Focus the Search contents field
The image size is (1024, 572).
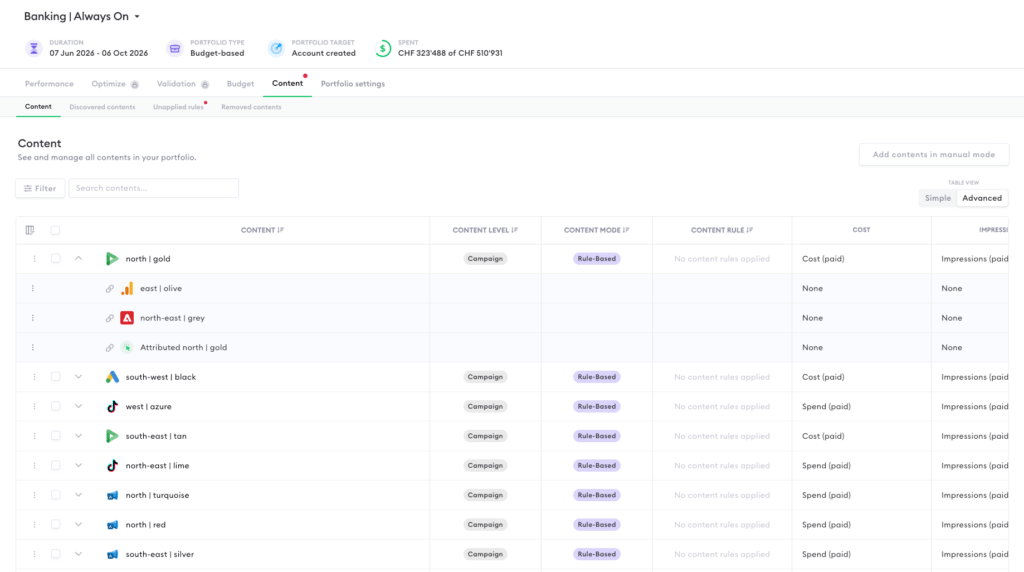153,188
